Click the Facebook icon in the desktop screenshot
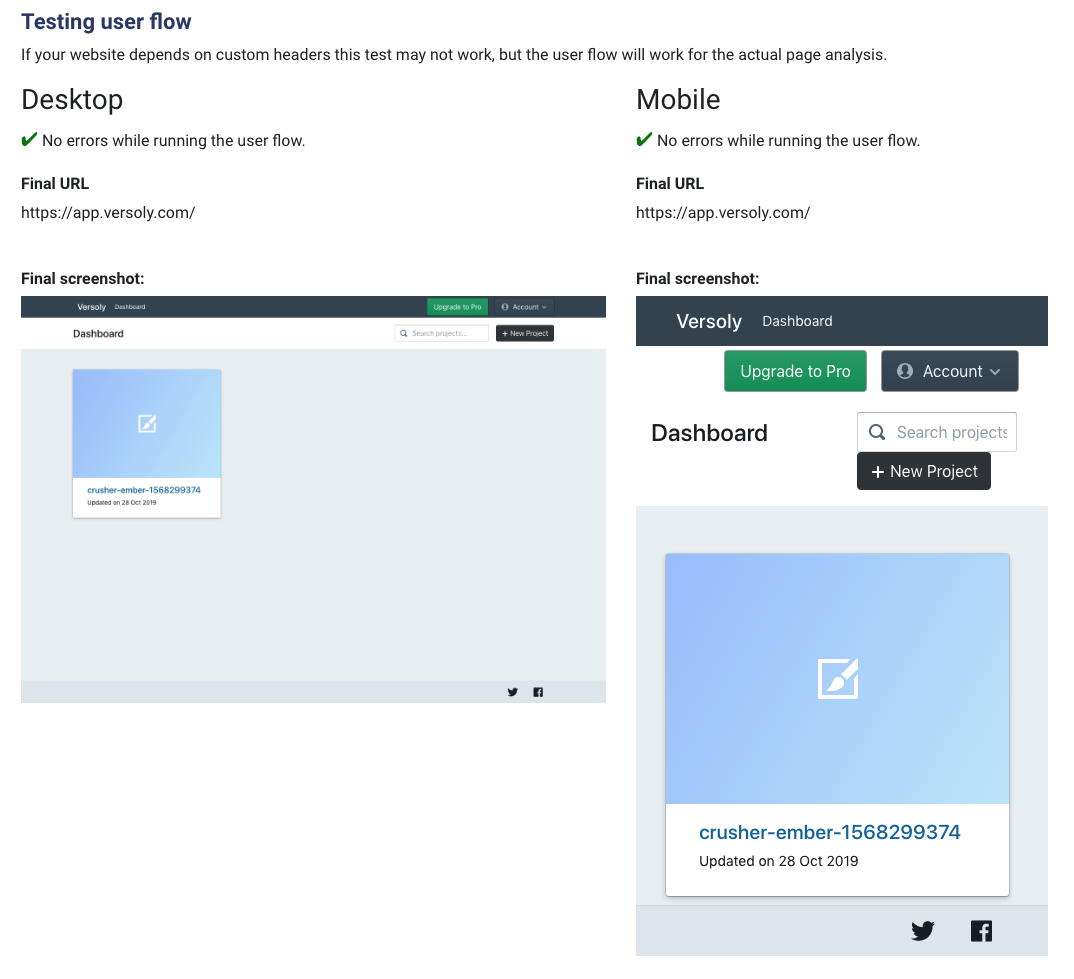1074x979 pixels. 538,692
